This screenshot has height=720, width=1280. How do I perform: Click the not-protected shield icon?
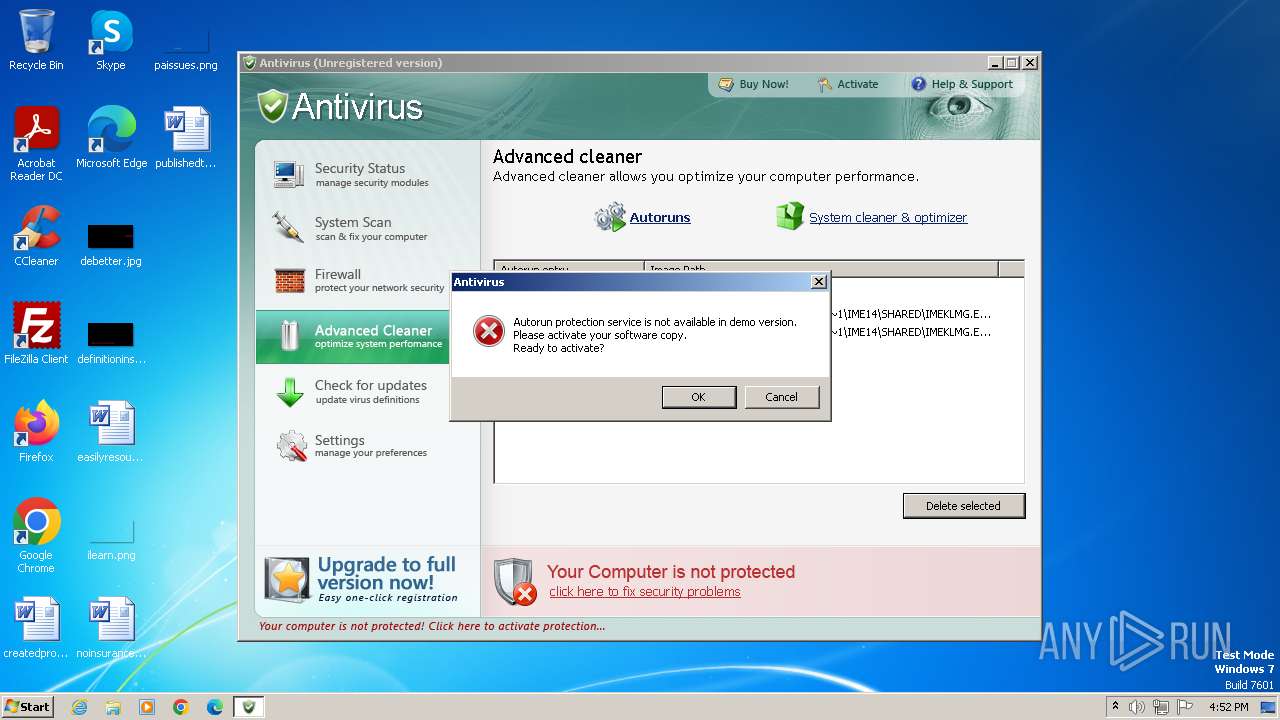(515, 581)
